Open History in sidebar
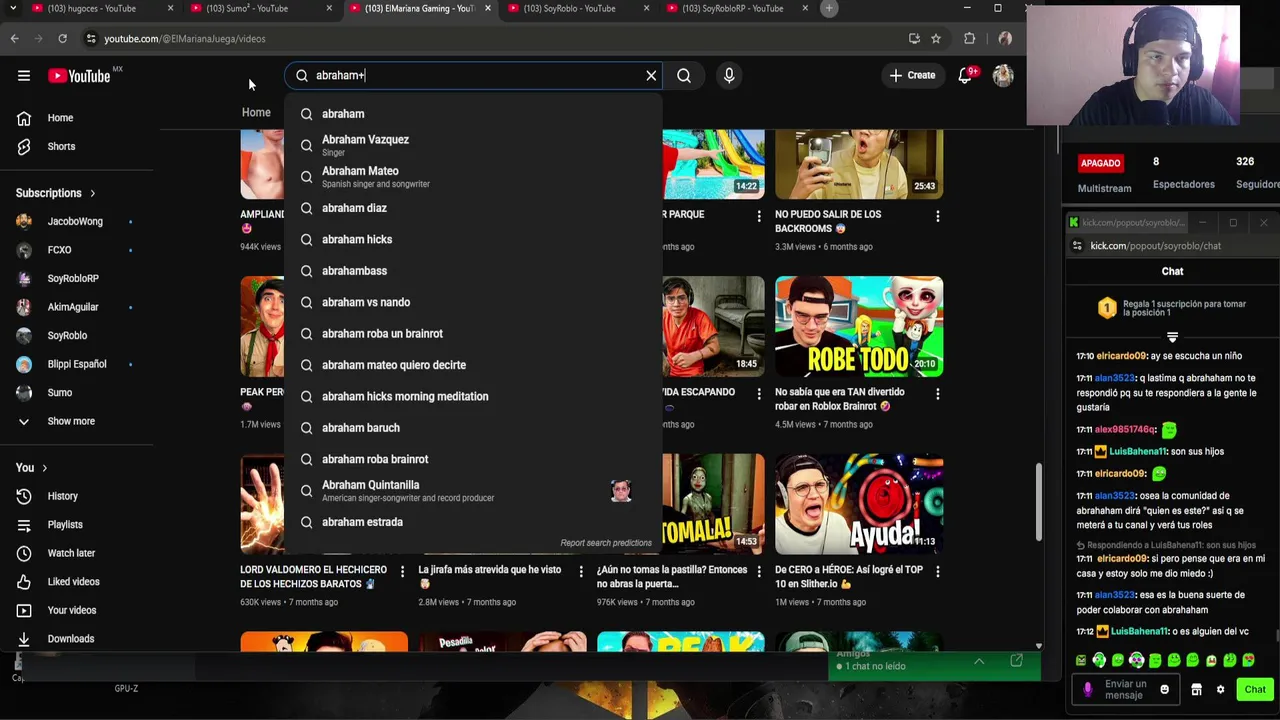1280x720 pixels. [x=62, y=496]
